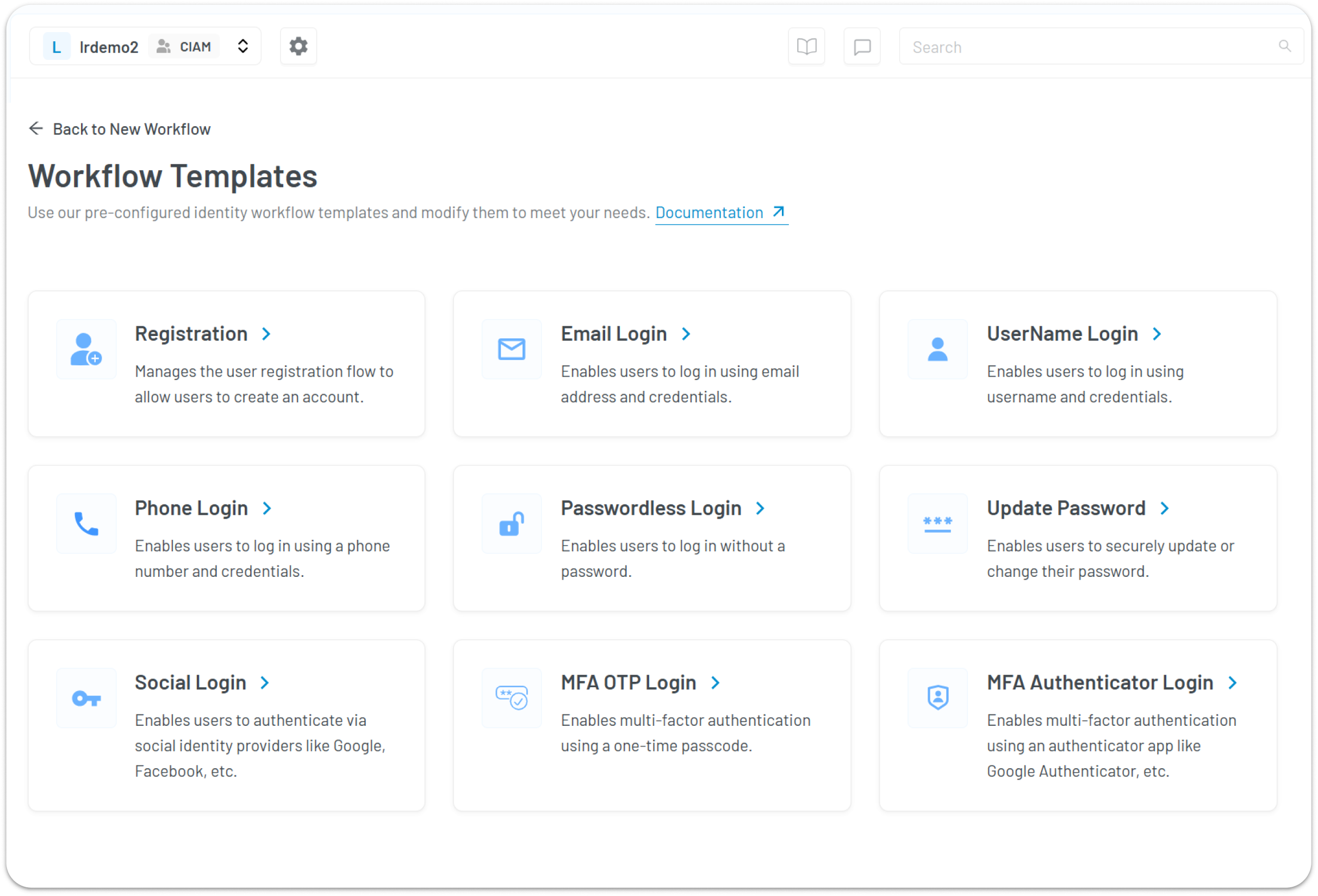Open Passwordless Login via its chevron
This screenshot has width=1318, height=896.
[761, 508]
